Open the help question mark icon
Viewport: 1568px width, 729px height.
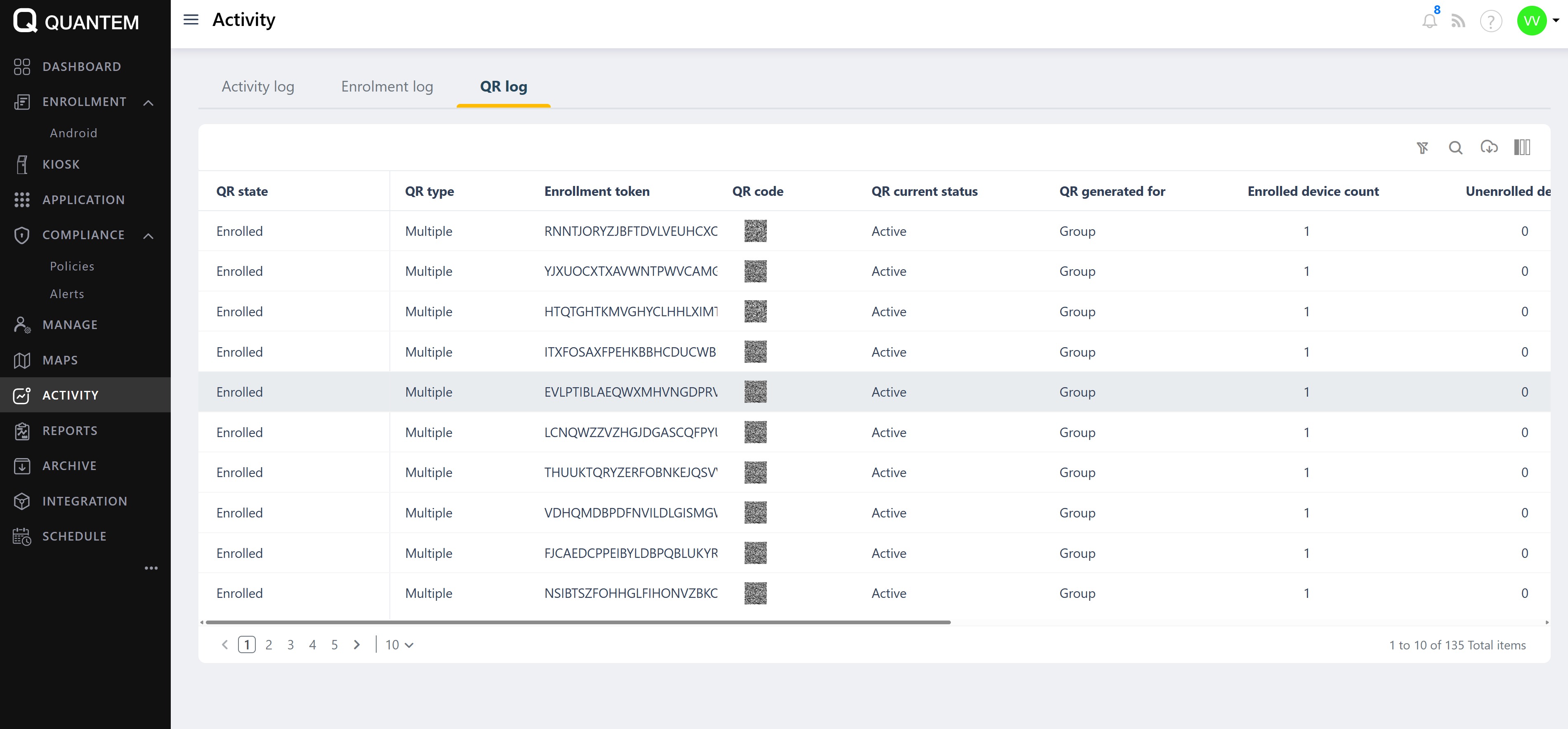point(1491,22)
